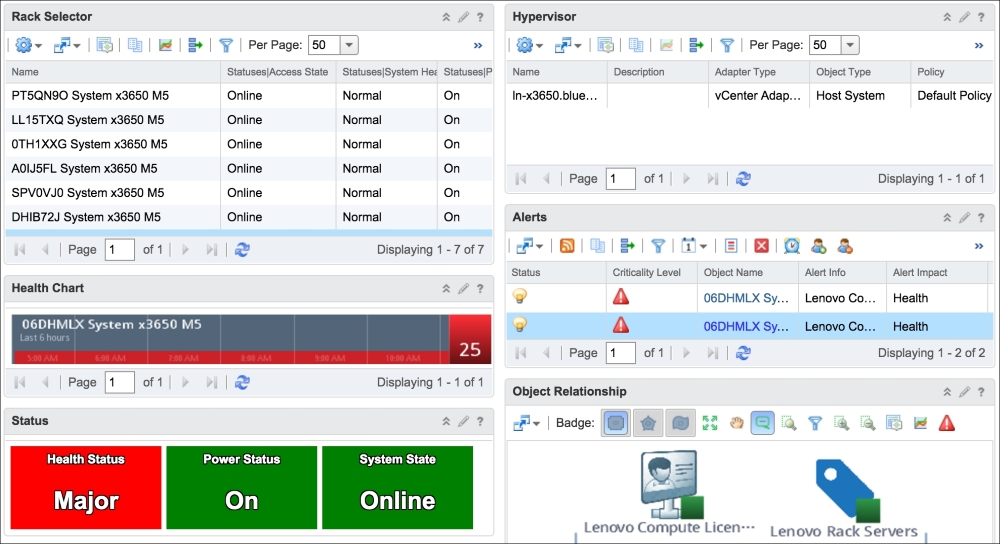Click the red health score 25 badge
The width and height of the screenshot is (1000, 544).
(470, 339)
